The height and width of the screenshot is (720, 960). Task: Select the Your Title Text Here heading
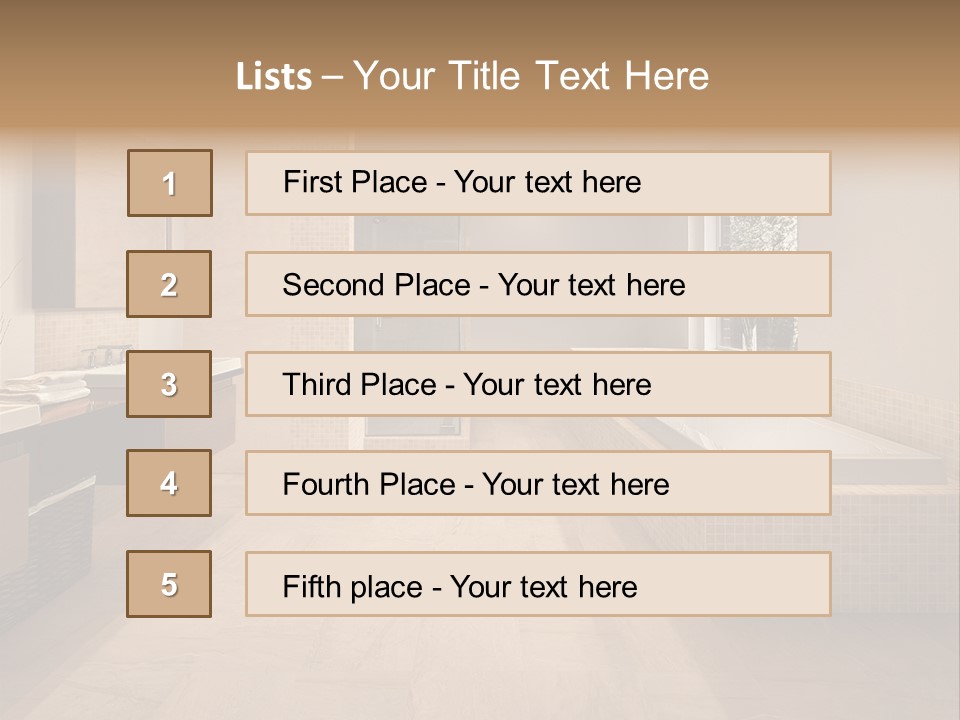pyautogui.click(x=531, y=76)
